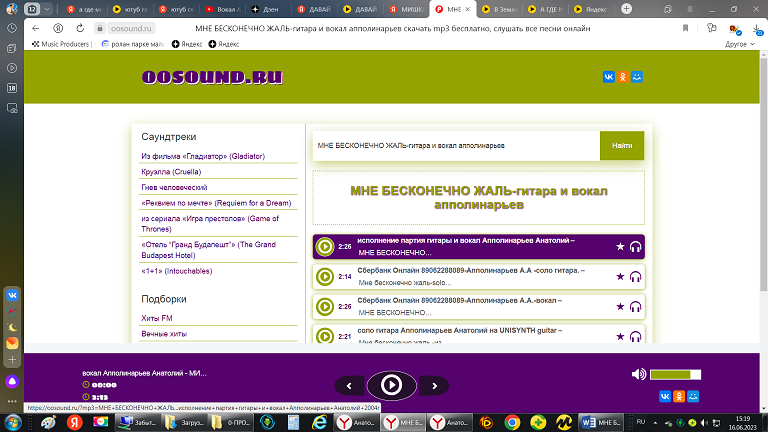Open Гнев человеческий soundtrack link
This screenshot has height=432, width=768.
click(x=174, y=188)
